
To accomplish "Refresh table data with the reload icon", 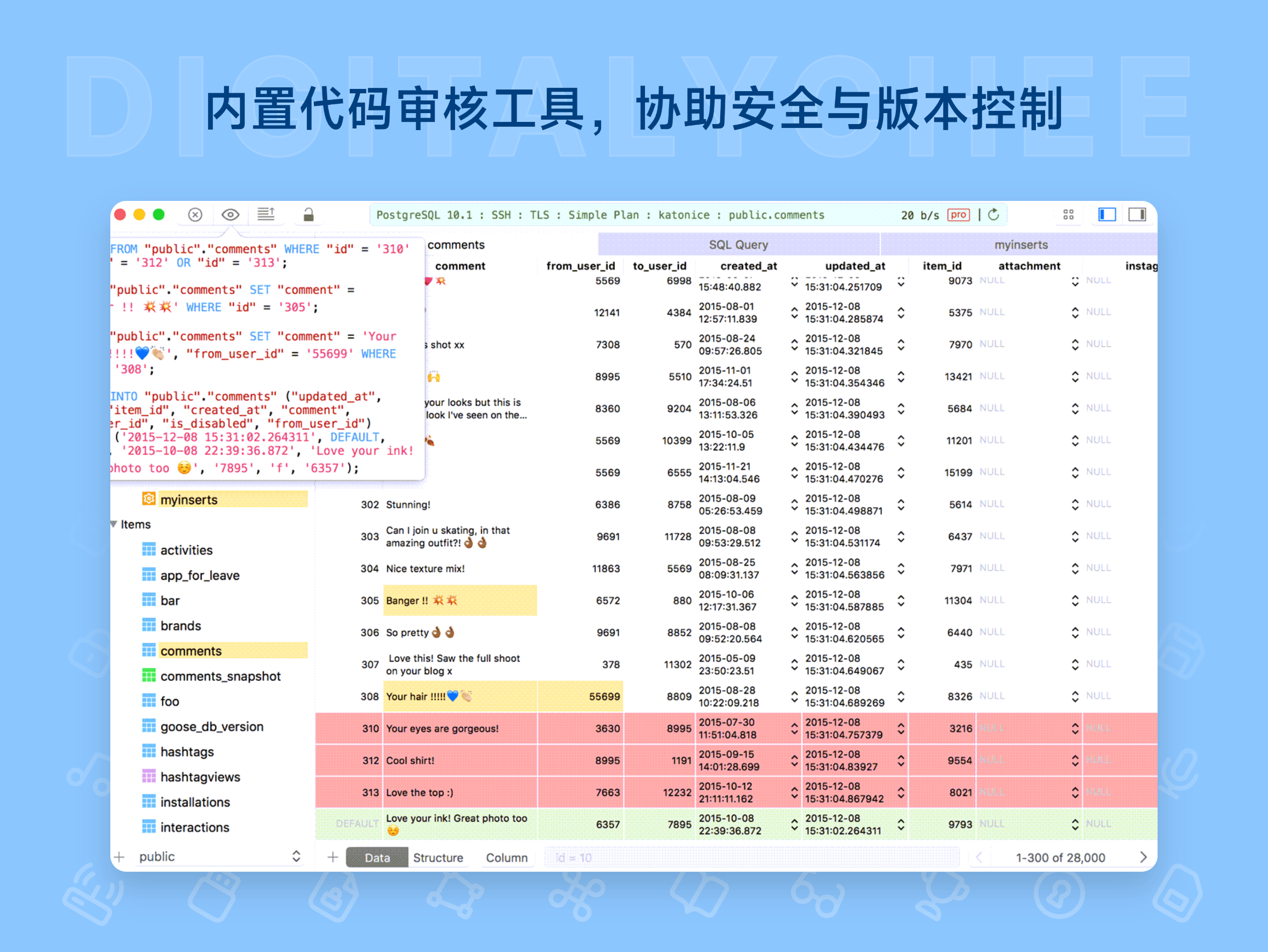I will 993,214.
